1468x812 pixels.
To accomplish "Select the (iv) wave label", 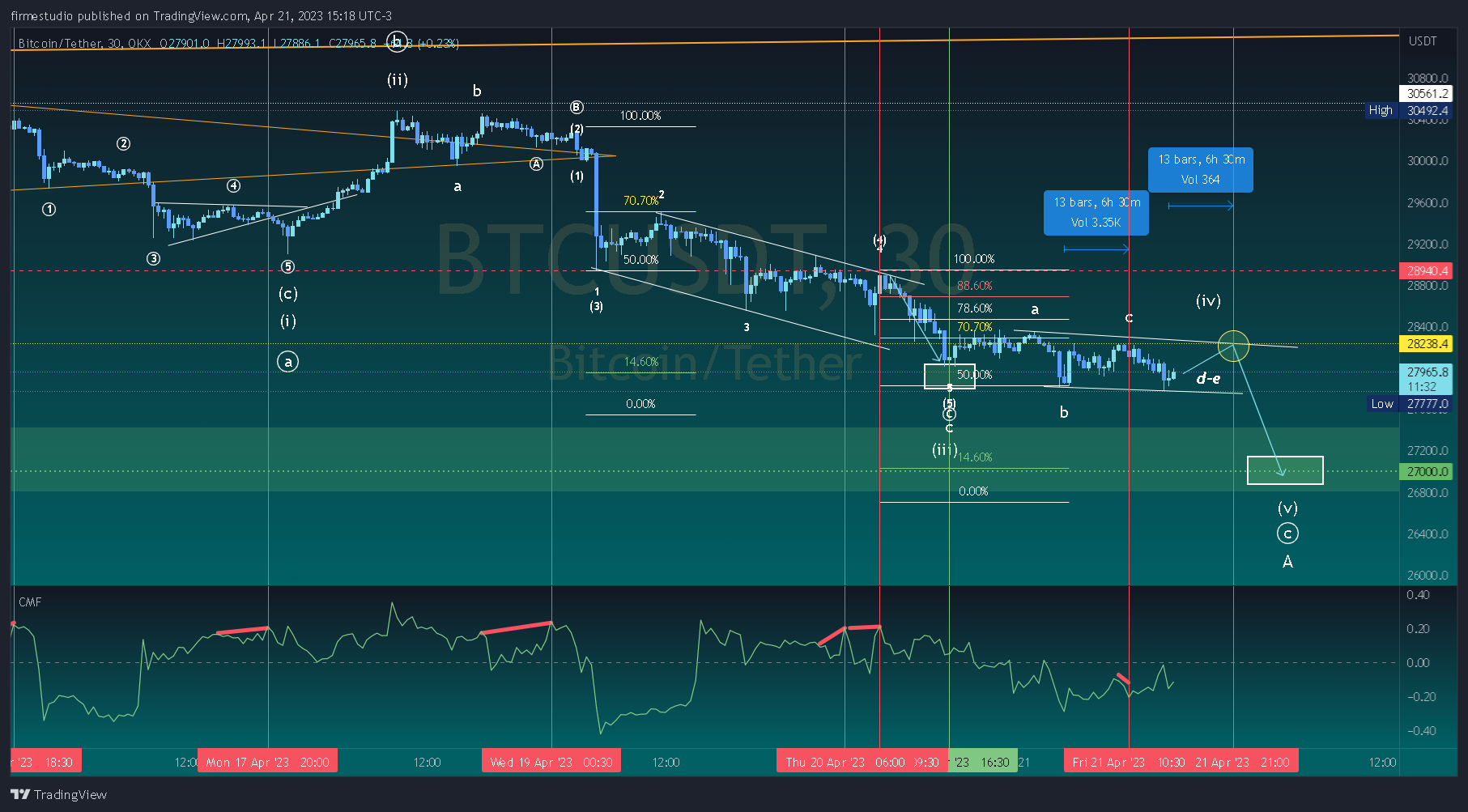I will [x=1208, y=301].
